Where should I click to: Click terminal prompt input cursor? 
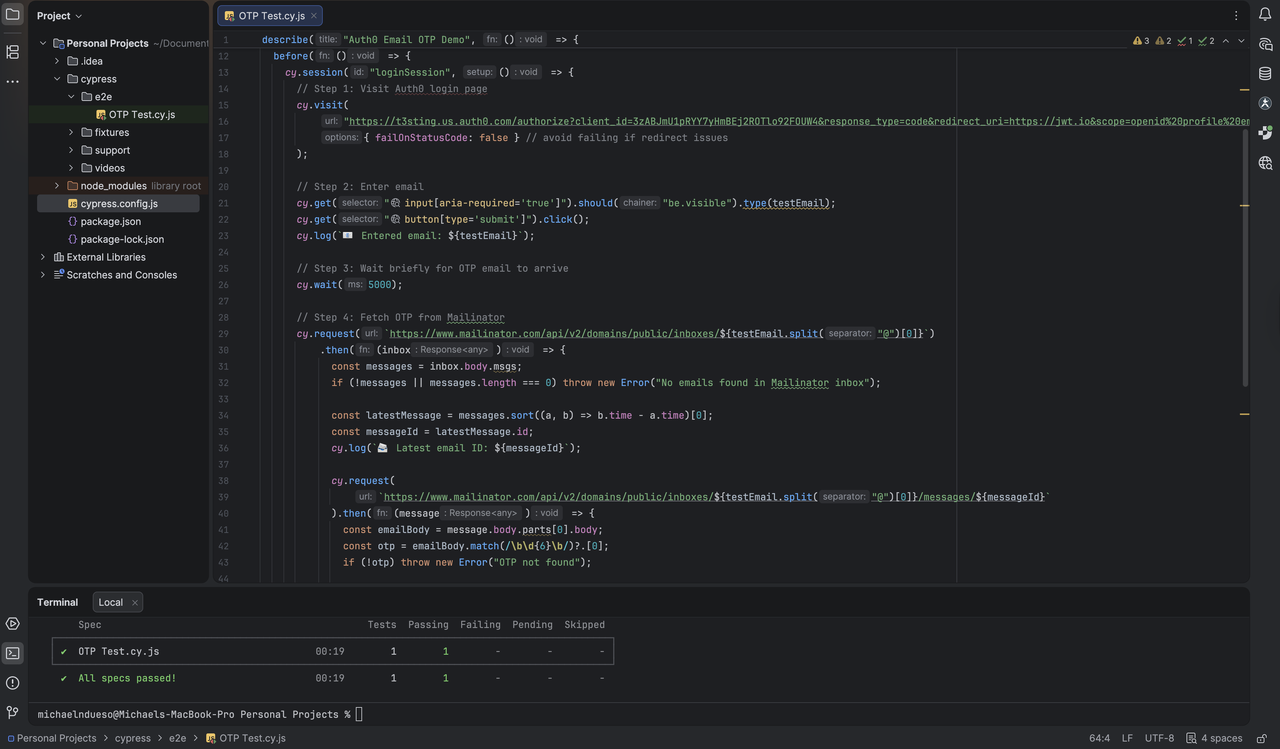(x=359, y=714)
